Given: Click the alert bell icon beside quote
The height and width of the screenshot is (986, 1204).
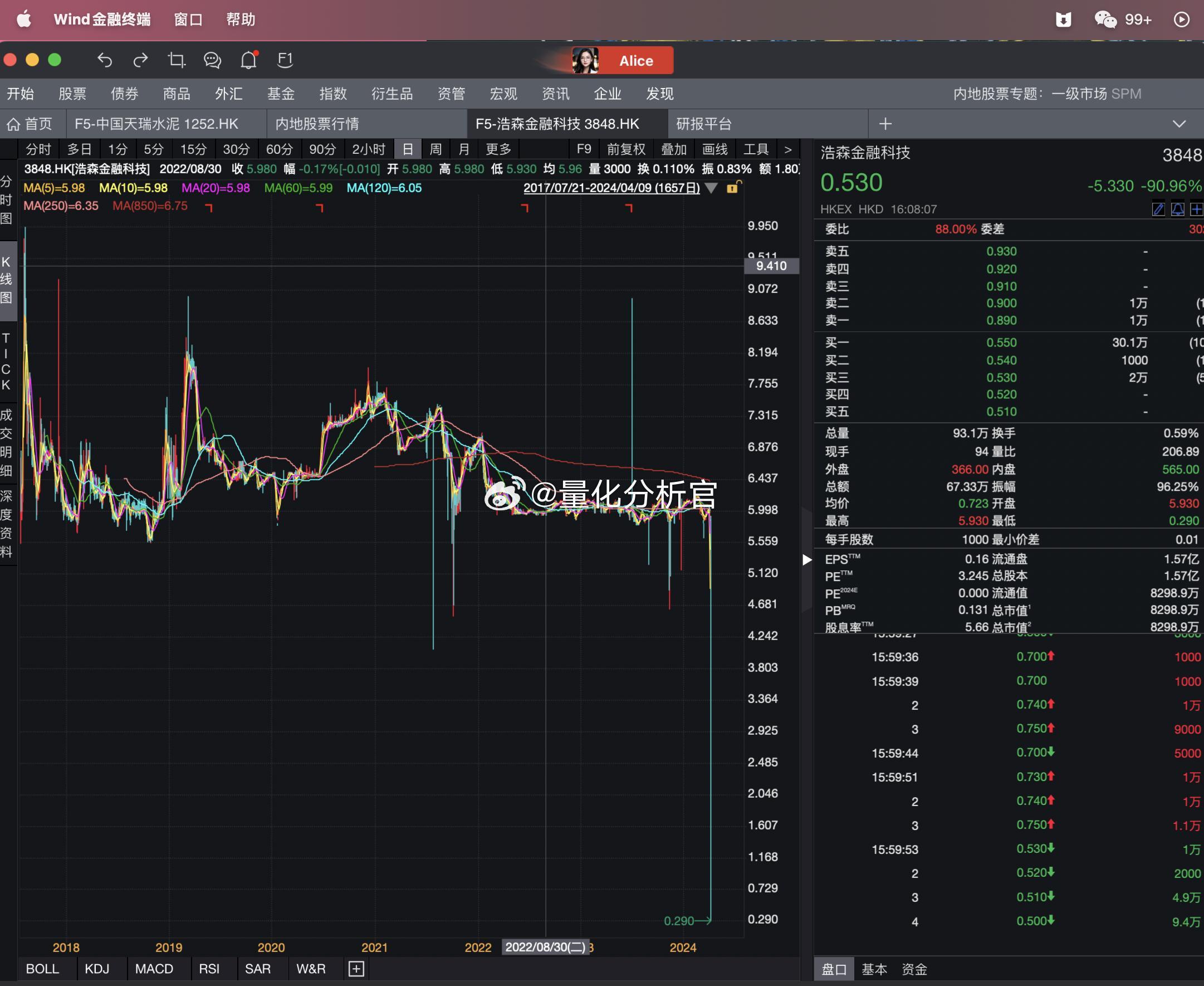Looking at the screenshot, I should pos(1177,209).
